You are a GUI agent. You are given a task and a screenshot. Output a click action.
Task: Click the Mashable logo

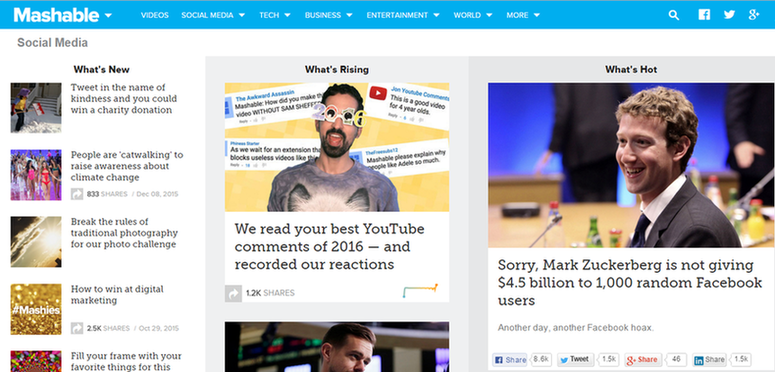[56, 15]
